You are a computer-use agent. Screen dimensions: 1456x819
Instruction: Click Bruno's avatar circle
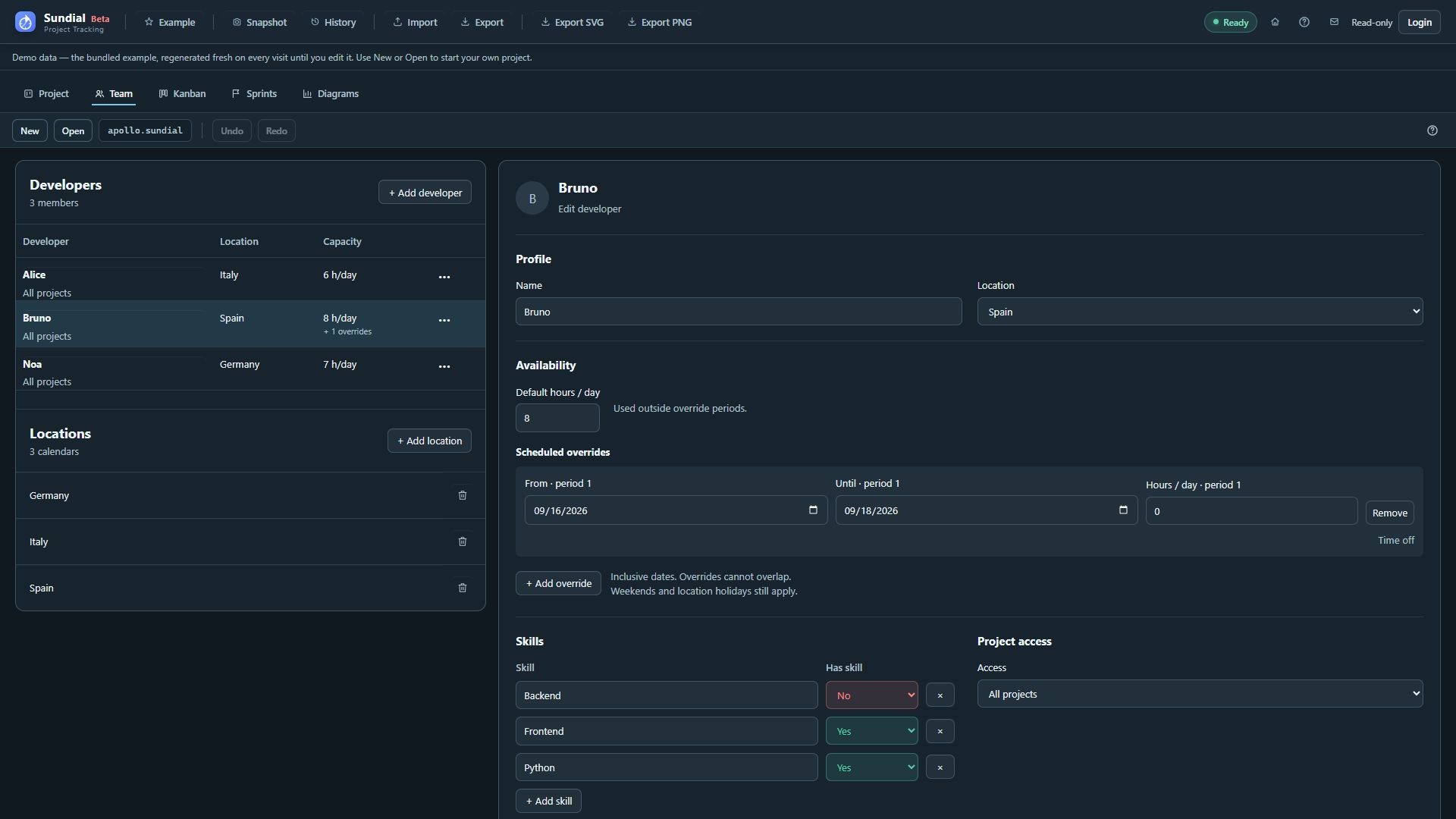coord(532,198)
